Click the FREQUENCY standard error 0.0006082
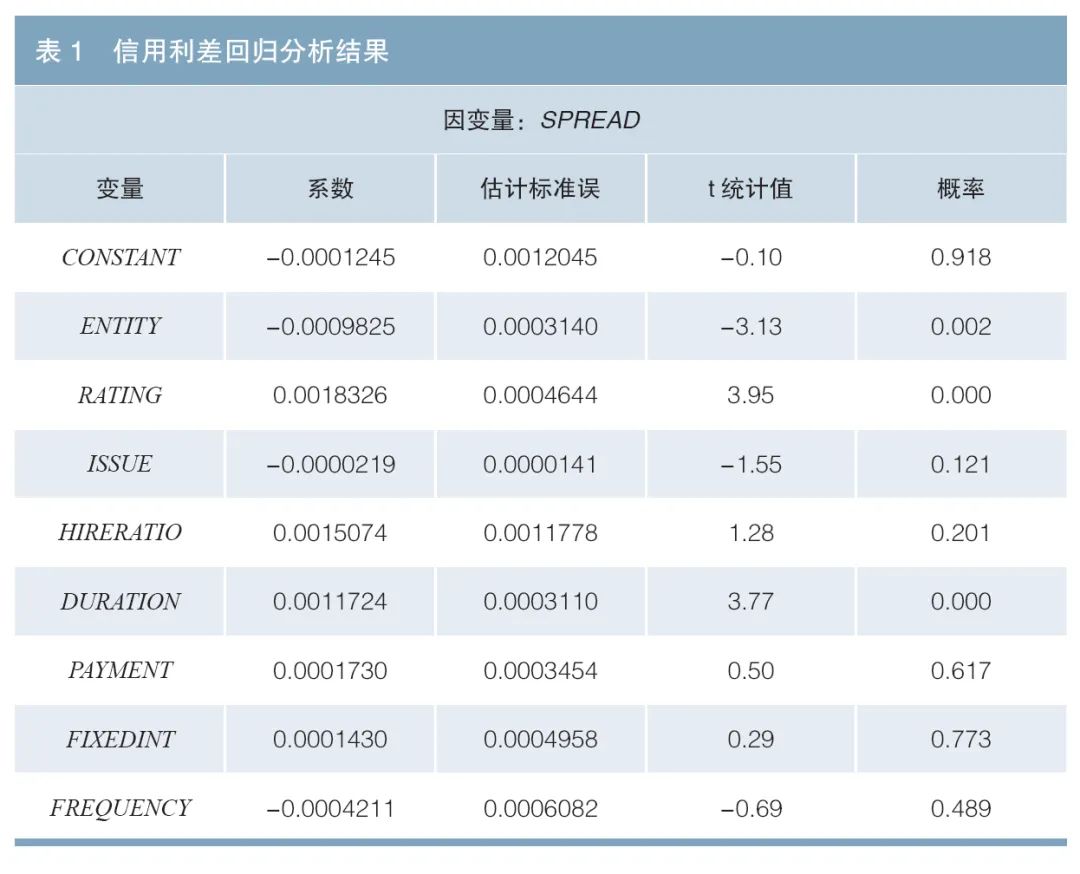1080x874 pixels. tap(540, 808)
